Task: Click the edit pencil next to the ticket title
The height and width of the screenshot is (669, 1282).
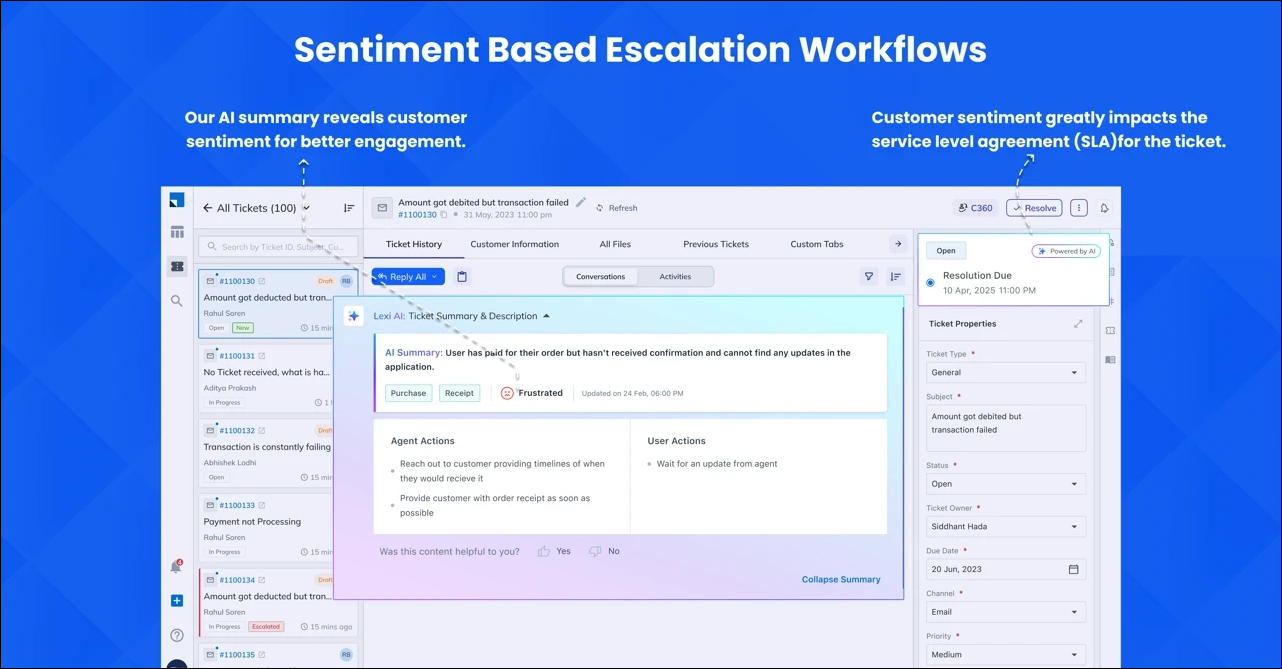Action: (x=582, y=201)
